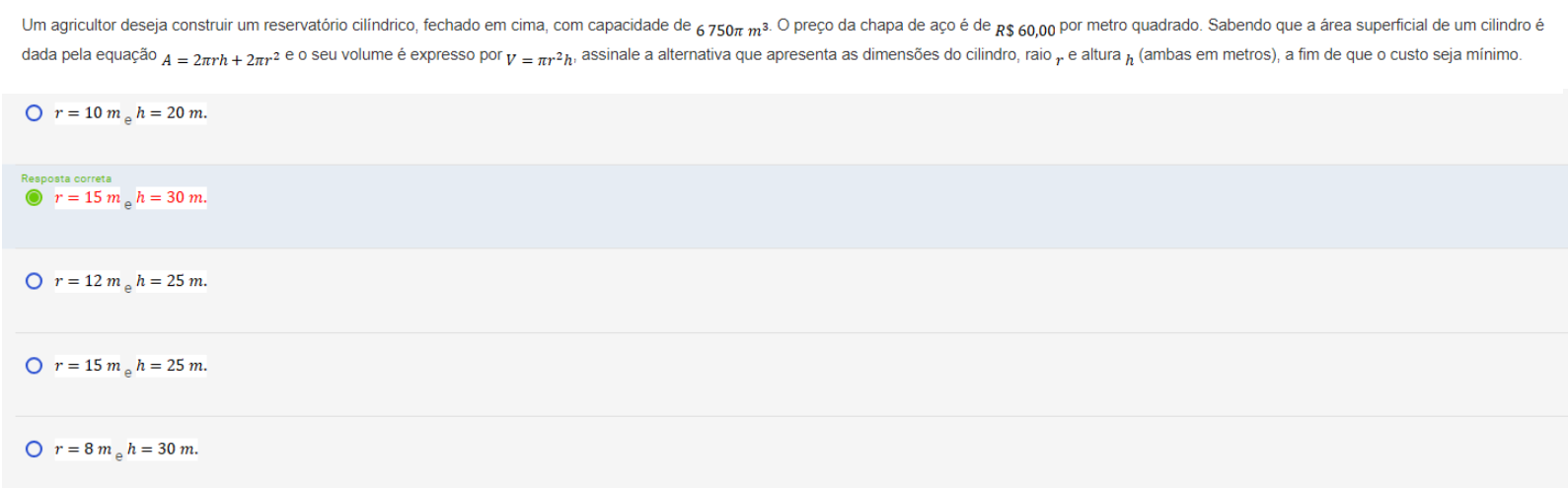
Task: Choose the radio for r = 12 m, h = 25 m
Action: click(x=35, y=281)
